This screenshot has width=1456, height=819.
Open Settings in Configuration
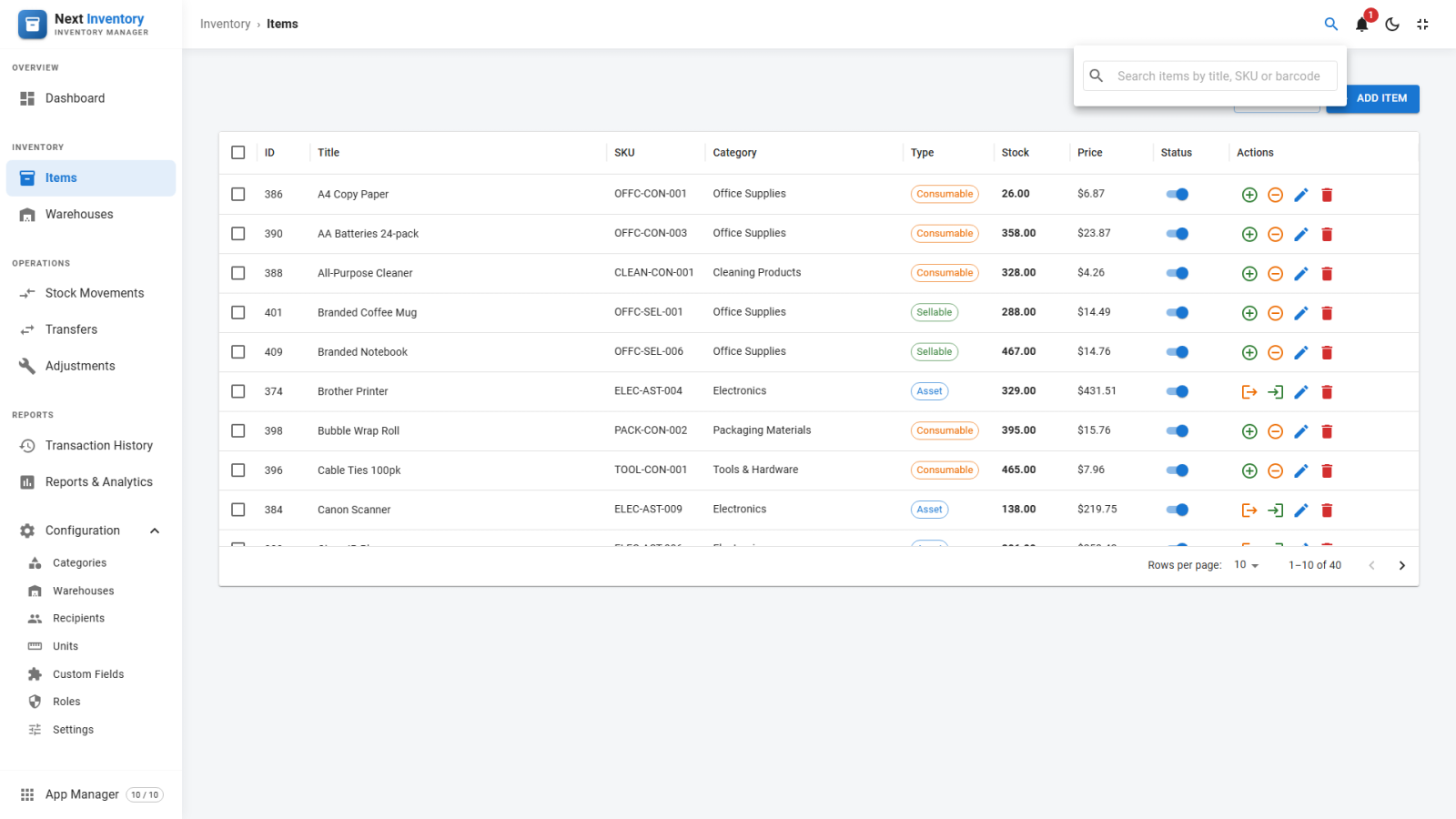[91, 730]
